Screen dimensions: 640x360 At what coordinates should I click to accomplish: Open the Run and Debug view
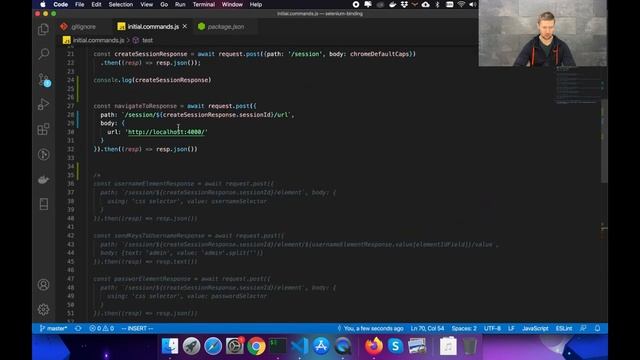tap(43, 104)
